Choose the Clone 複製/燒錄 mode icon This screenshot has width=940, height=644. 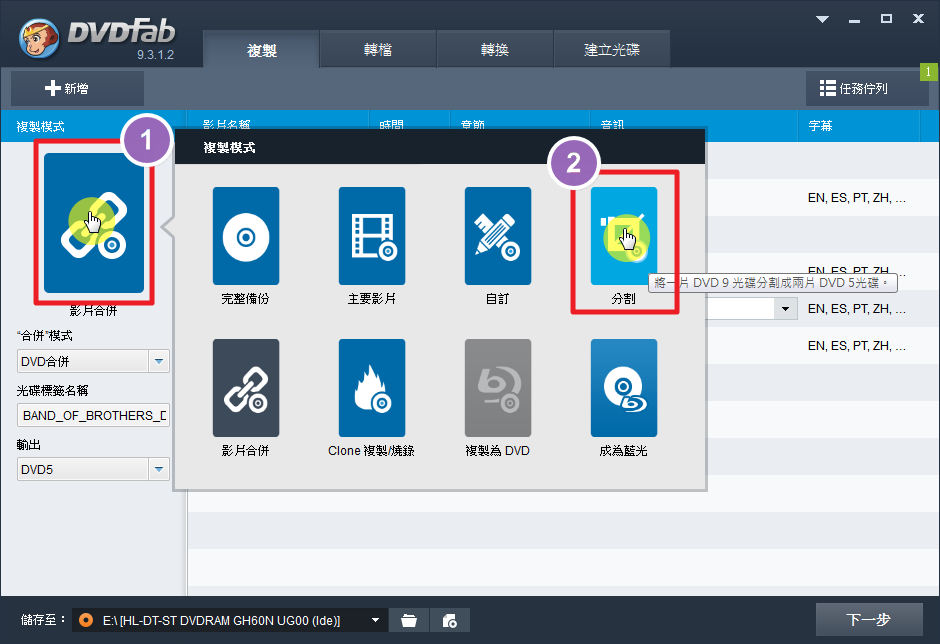tap(371, 388)
